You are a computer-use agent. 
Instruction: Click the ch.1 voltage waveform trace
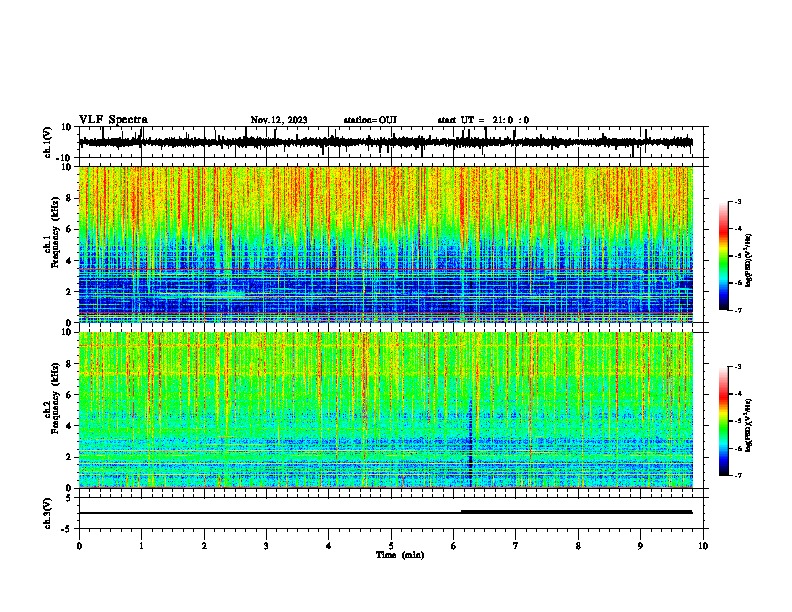point(386,142)
